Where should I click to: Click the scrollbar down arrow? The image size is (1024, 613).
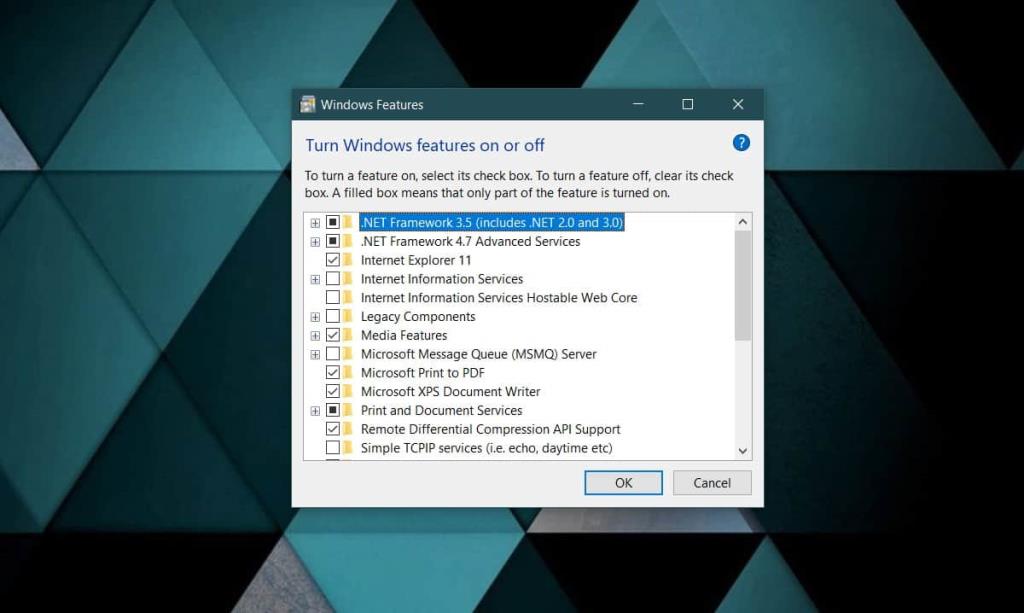(x=742, y=451)
